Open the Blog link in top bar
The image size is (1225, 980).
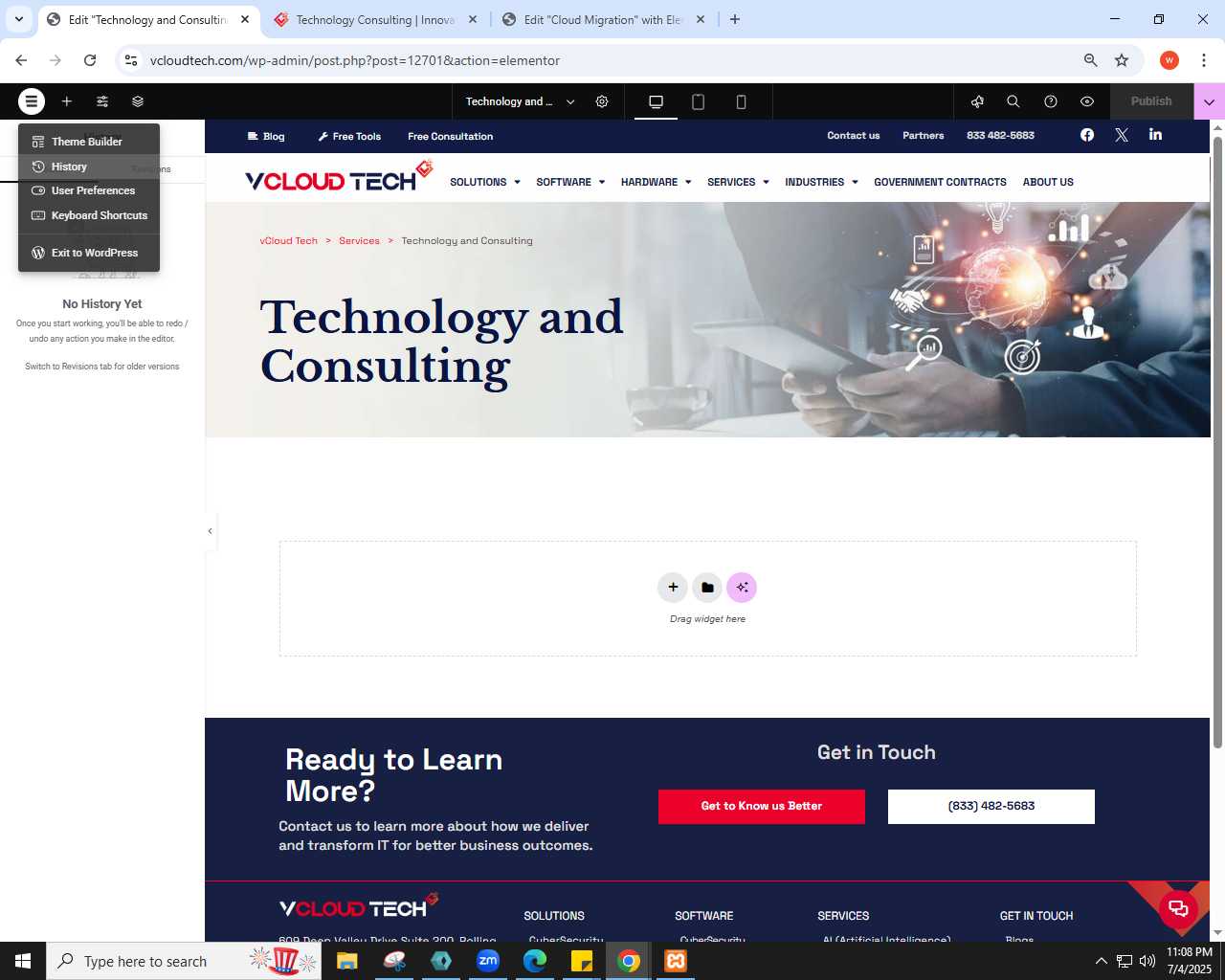pyautogui.click(x=266, y=137)
